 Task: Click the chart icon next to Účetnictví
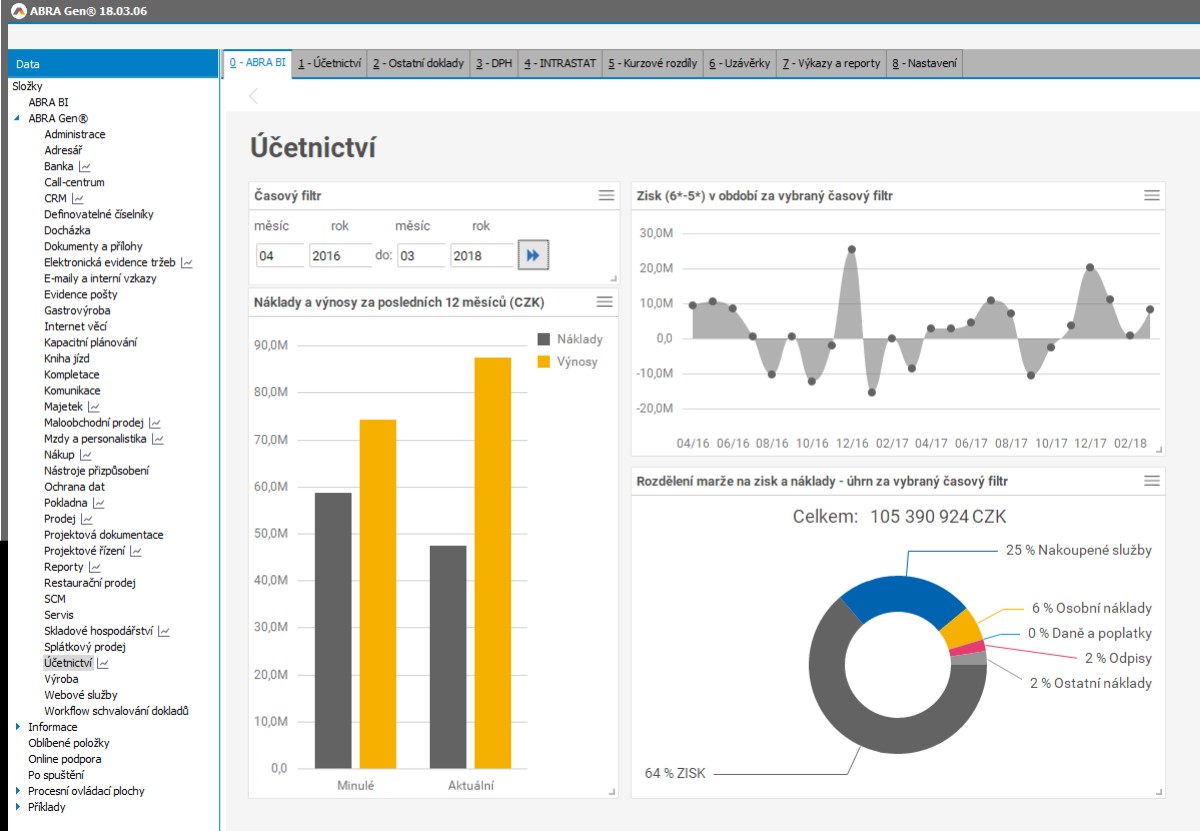tap(103, 663)
